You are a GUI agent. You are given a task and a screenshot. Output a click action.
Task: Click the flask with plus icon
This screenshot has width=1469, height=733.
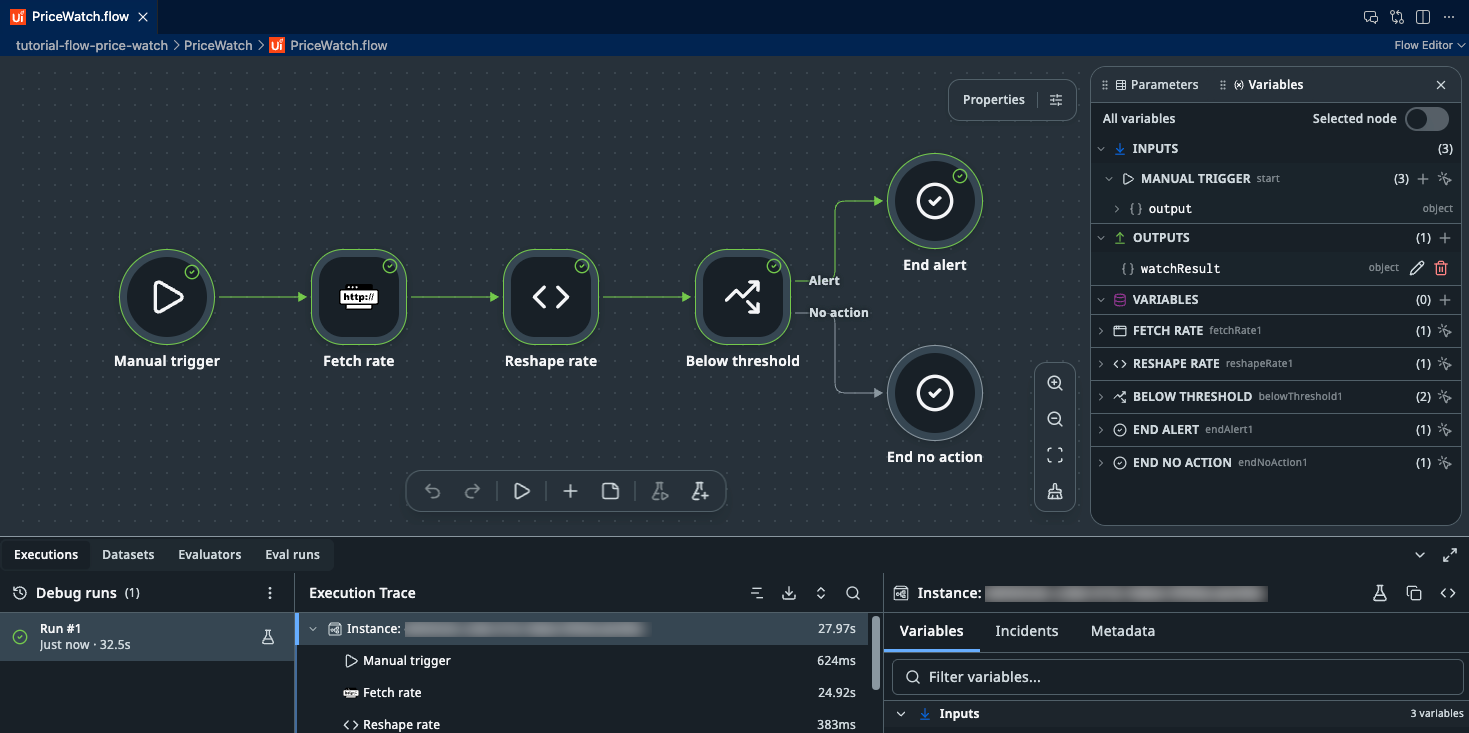coord(700,491)
